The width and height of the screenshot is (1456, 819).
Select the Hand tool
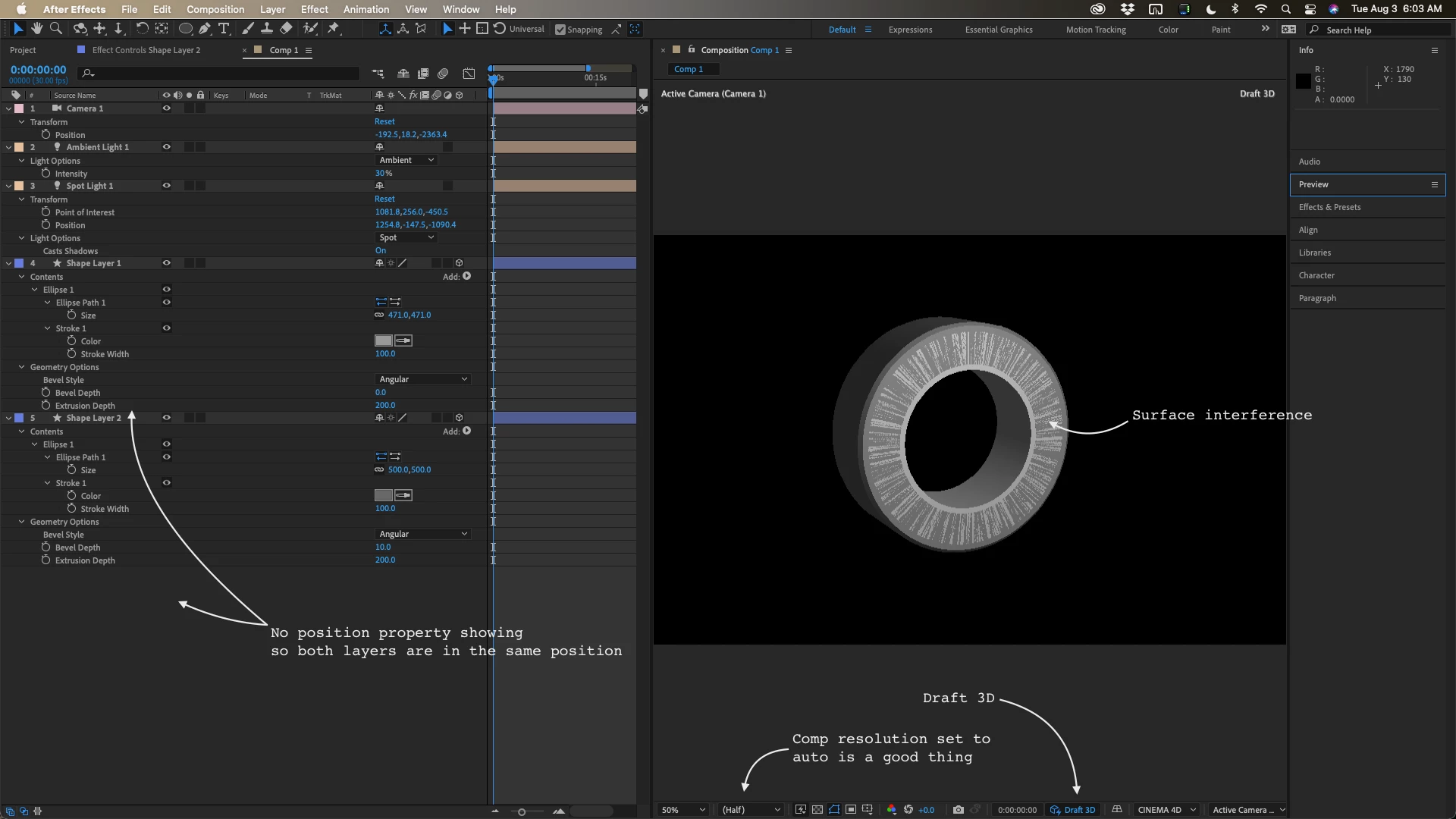pyautogui.click(x=37, y=29)
